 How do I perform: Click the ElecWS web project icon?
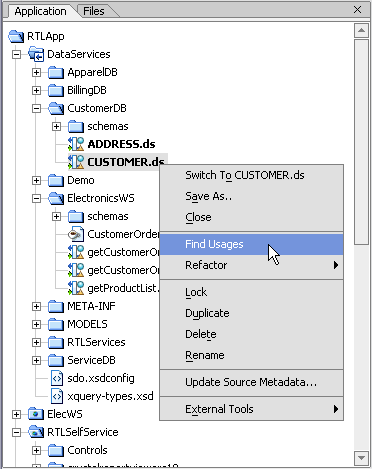(x=36, y=414)
